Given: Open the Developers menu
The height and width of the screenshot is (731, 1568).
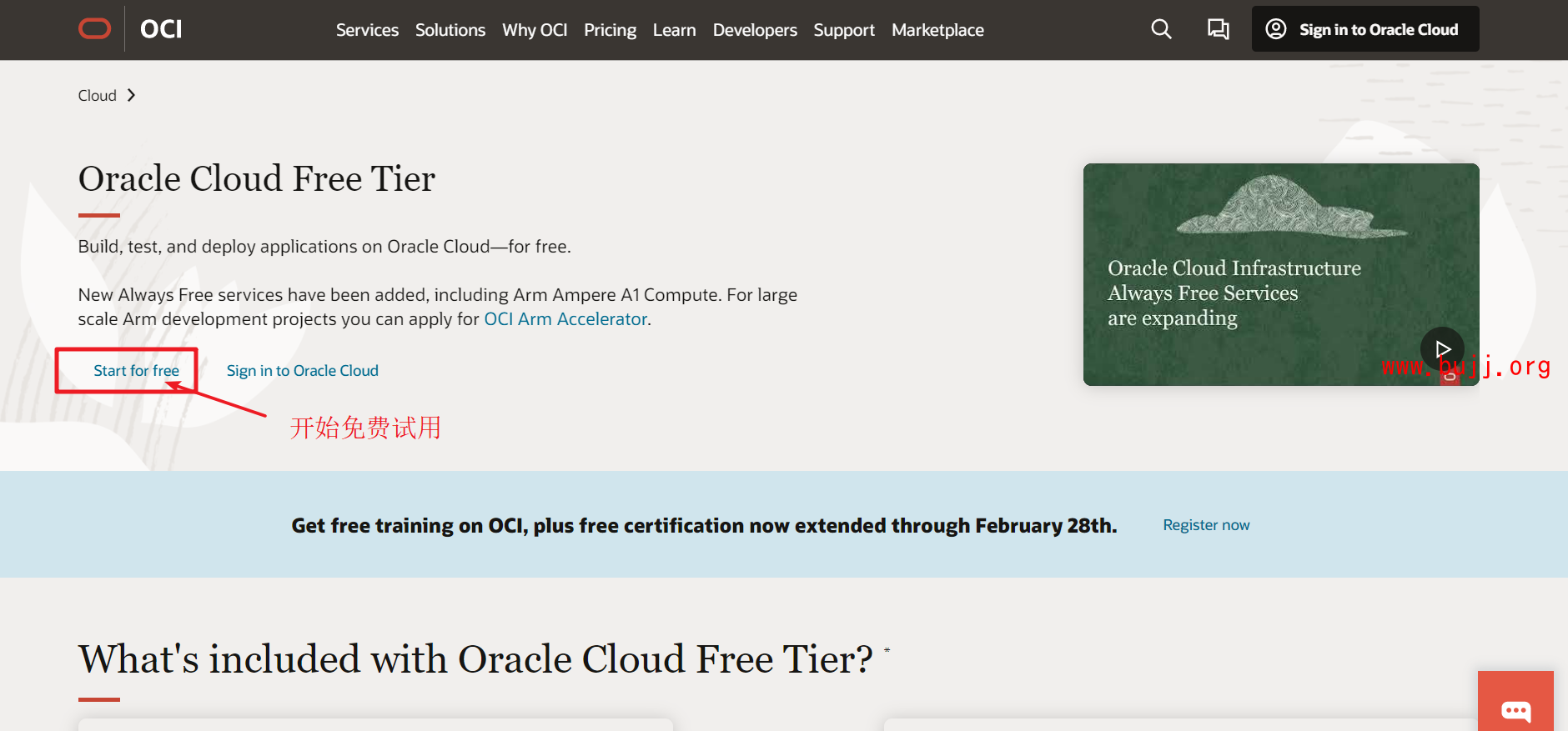Looking at the screenshot, I should point(754,30).
